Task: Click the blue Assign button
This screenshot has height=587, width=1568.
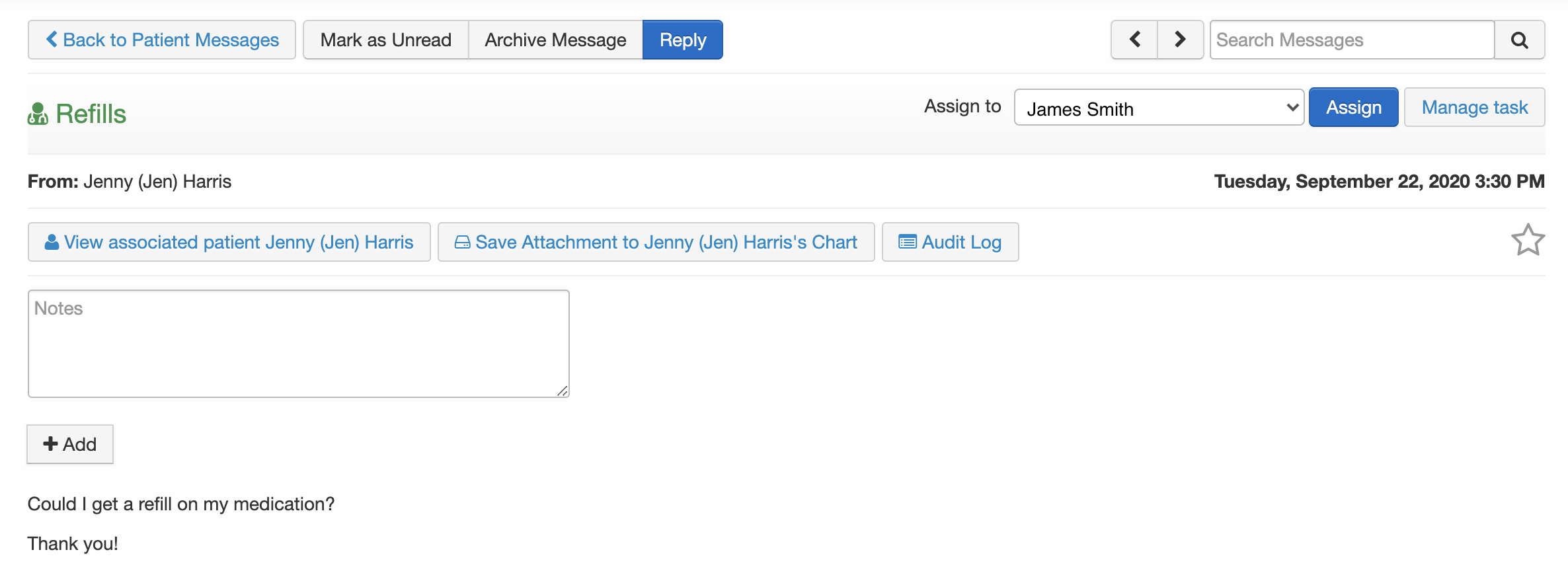Action: pyautogui.click(x=1353, y=107)
